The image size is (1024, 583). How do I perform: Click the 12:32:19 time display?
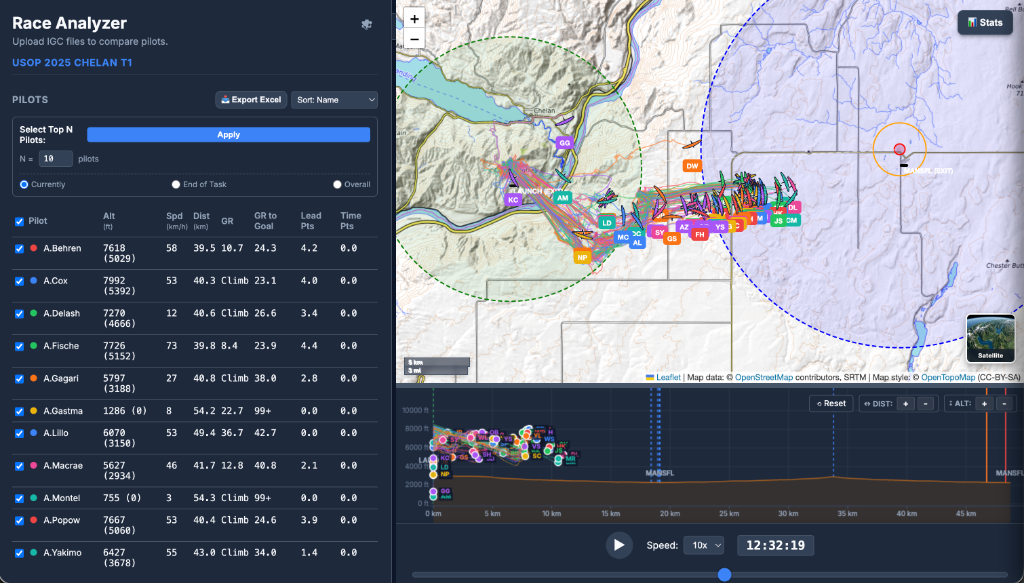point(775,545)
